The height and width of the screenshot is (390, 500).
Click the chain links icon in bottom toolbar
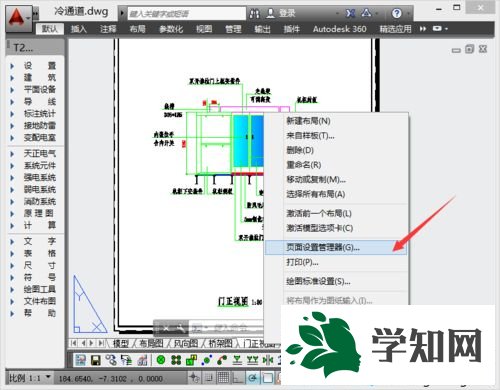(x=111, y=360)
